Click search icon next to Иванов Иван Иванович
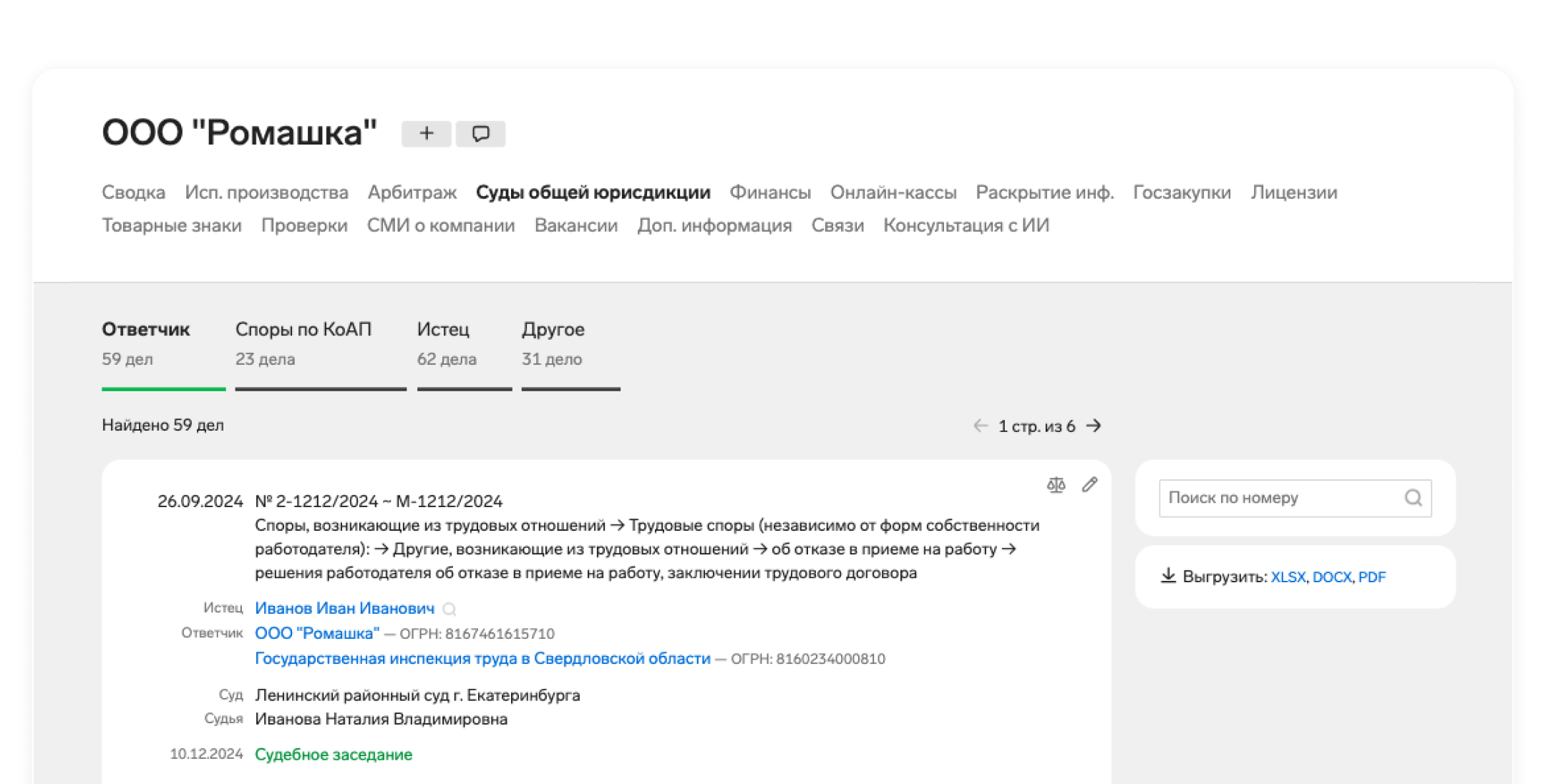The width and height of the screenshot is (1546, 784). pyautogui.click(x=449, y=609)
